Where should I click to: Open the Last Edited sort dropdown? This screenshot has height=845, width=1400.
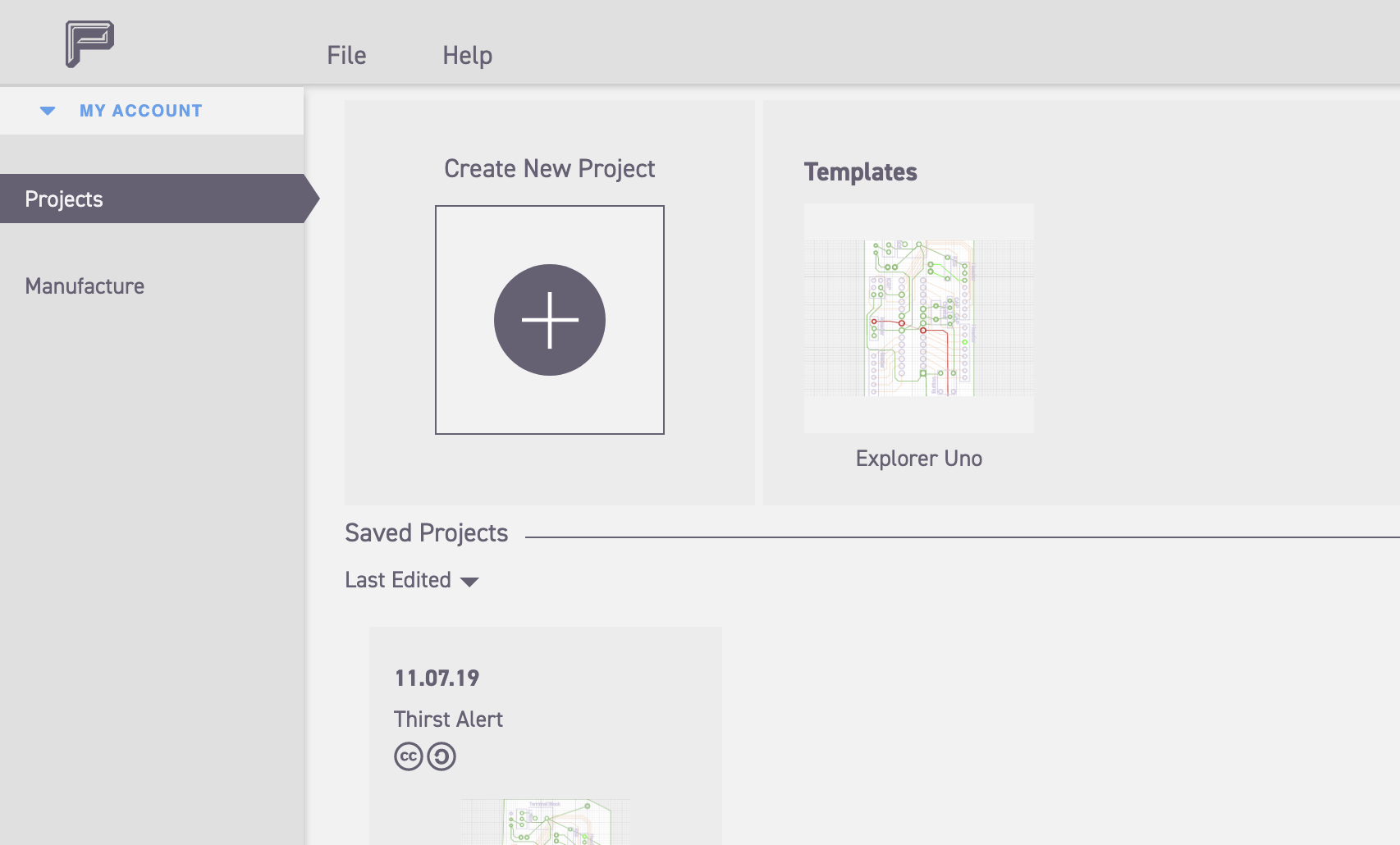[x=398, y=580]
